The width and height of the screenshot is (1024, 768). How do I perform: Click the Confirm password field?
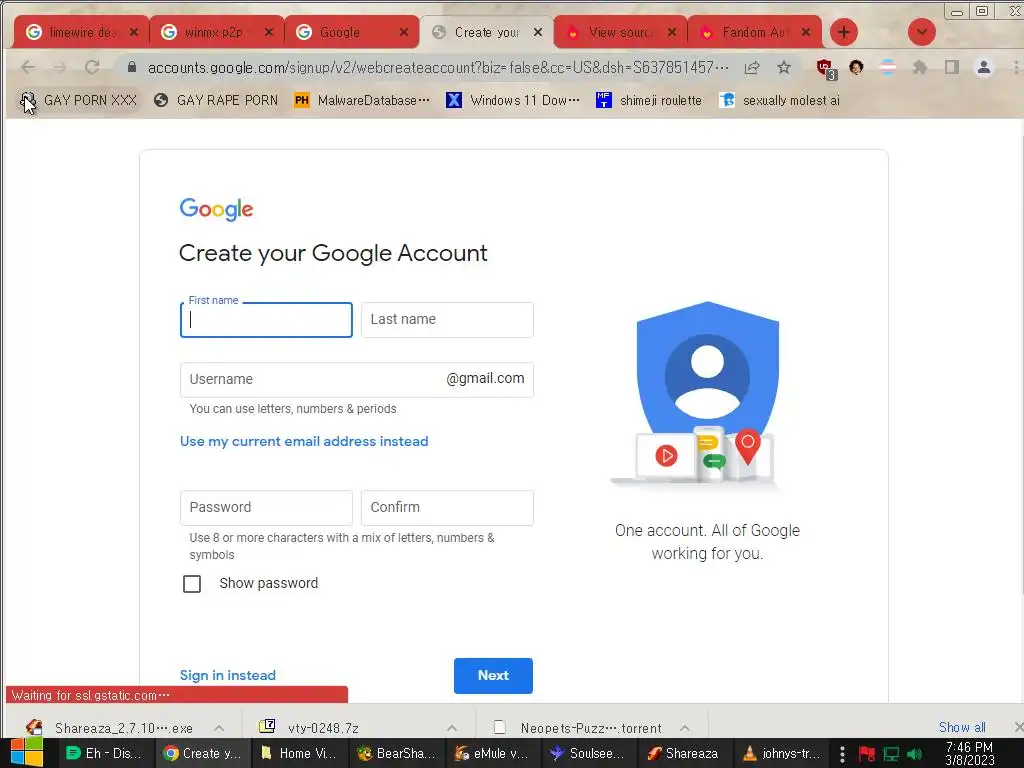[447, 507]
